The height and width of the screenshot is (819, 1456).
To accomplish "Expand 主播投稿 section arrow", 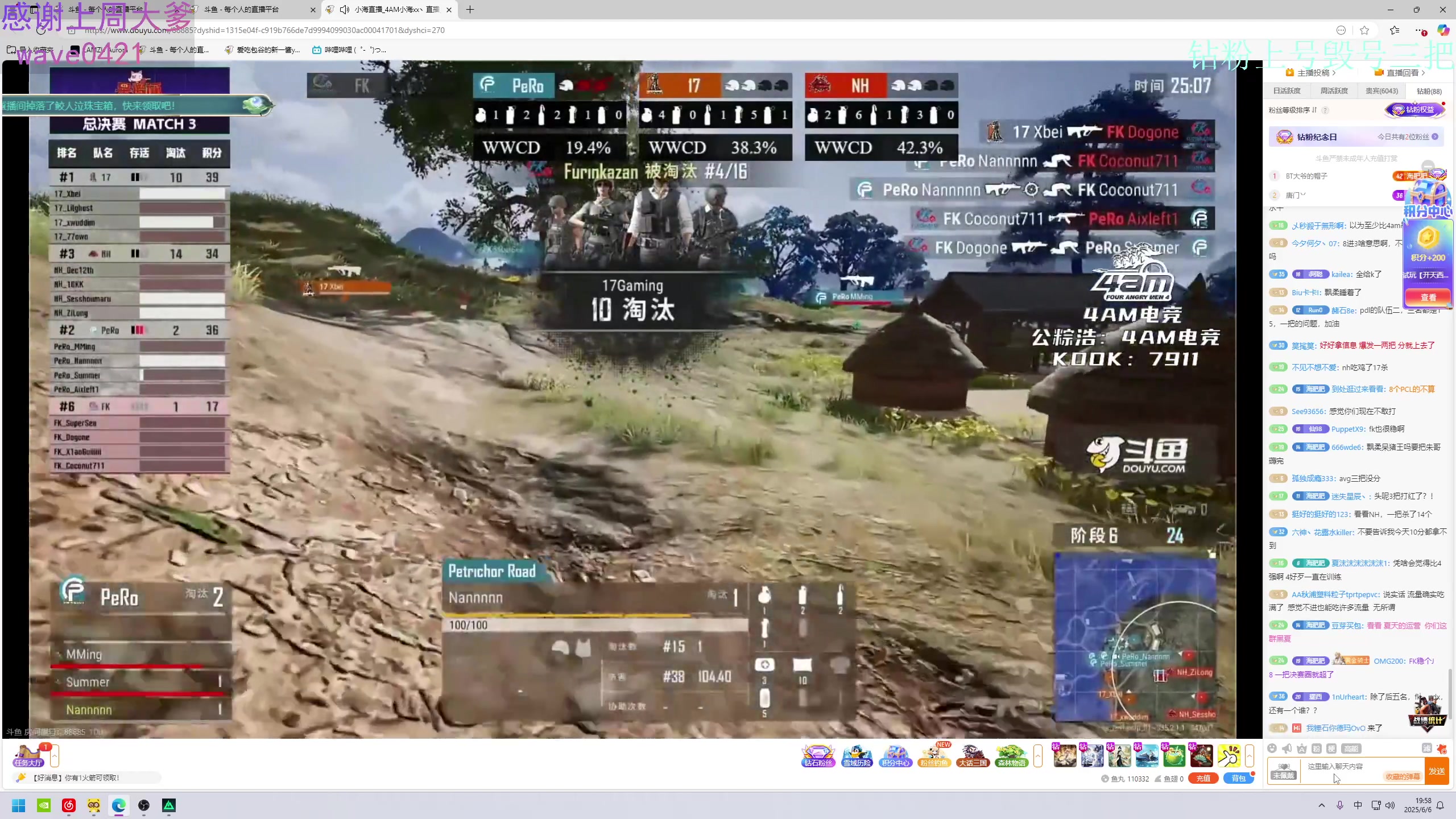I will click(1334, 73).
